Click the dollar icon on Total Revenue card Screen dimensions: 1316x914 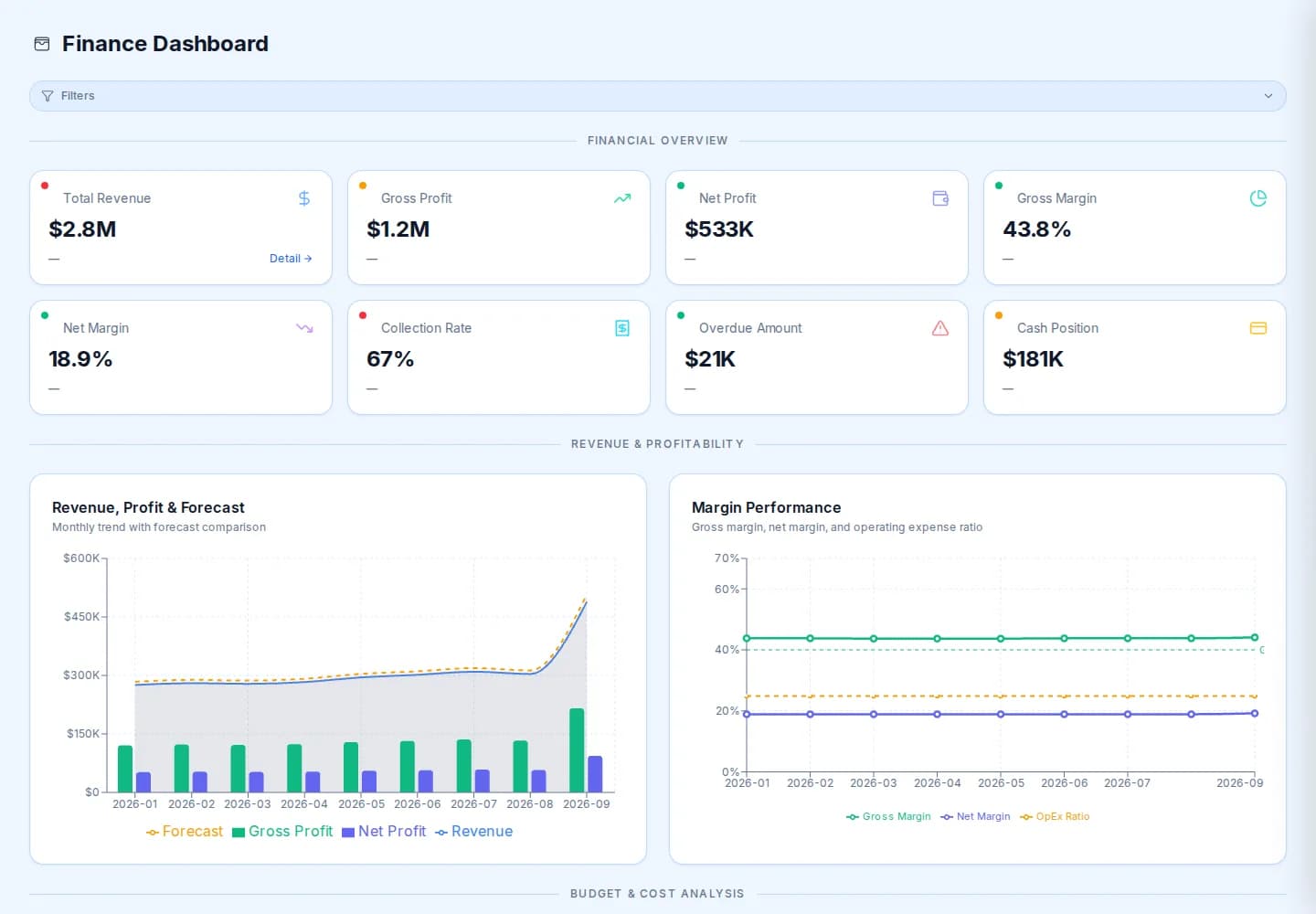(304, 198)
